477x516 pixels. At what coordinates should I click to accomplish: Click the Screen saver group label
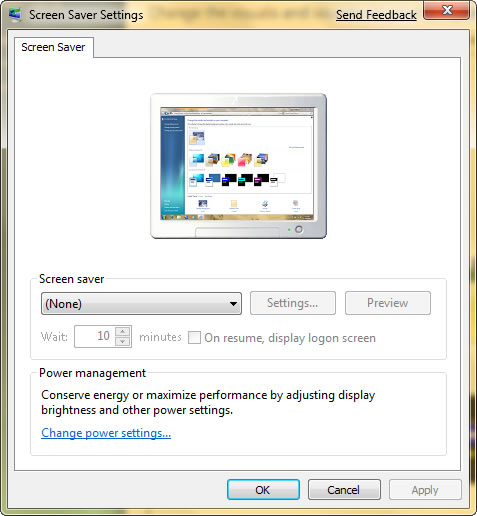[71, 279]
